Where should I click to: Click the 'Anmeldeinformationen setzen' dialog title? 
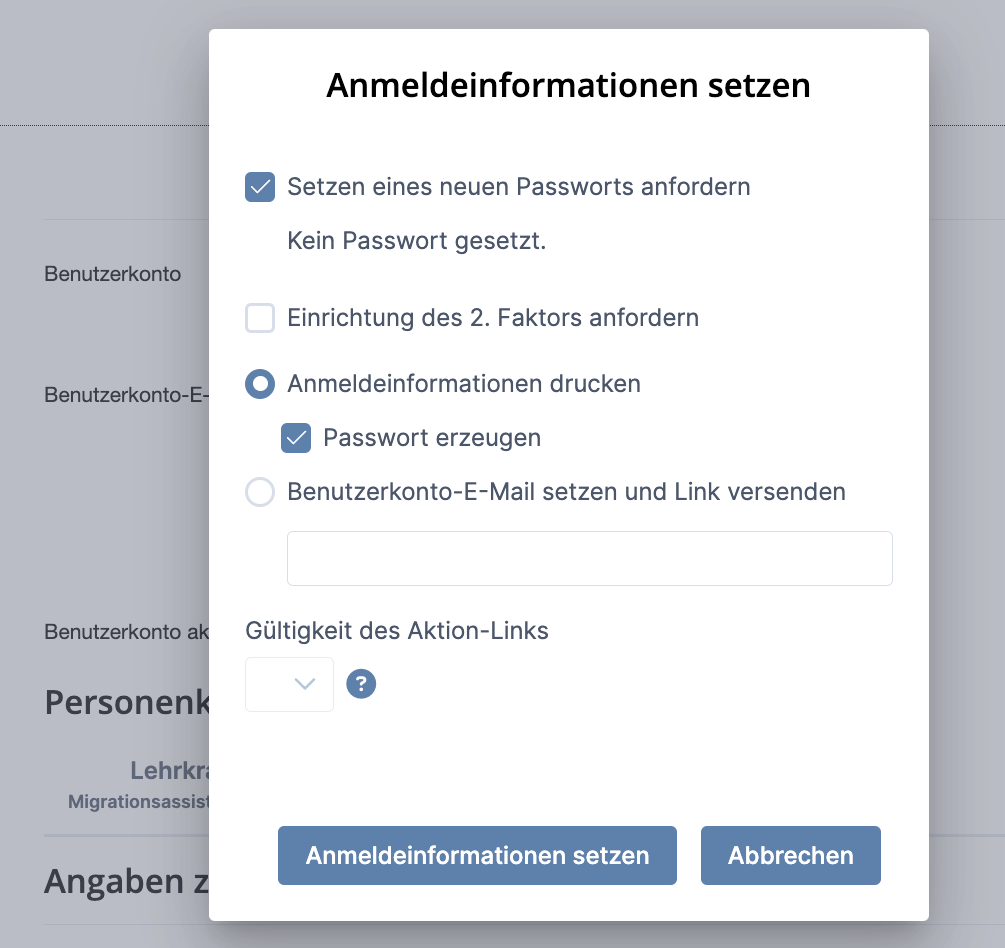click(568, 86)
